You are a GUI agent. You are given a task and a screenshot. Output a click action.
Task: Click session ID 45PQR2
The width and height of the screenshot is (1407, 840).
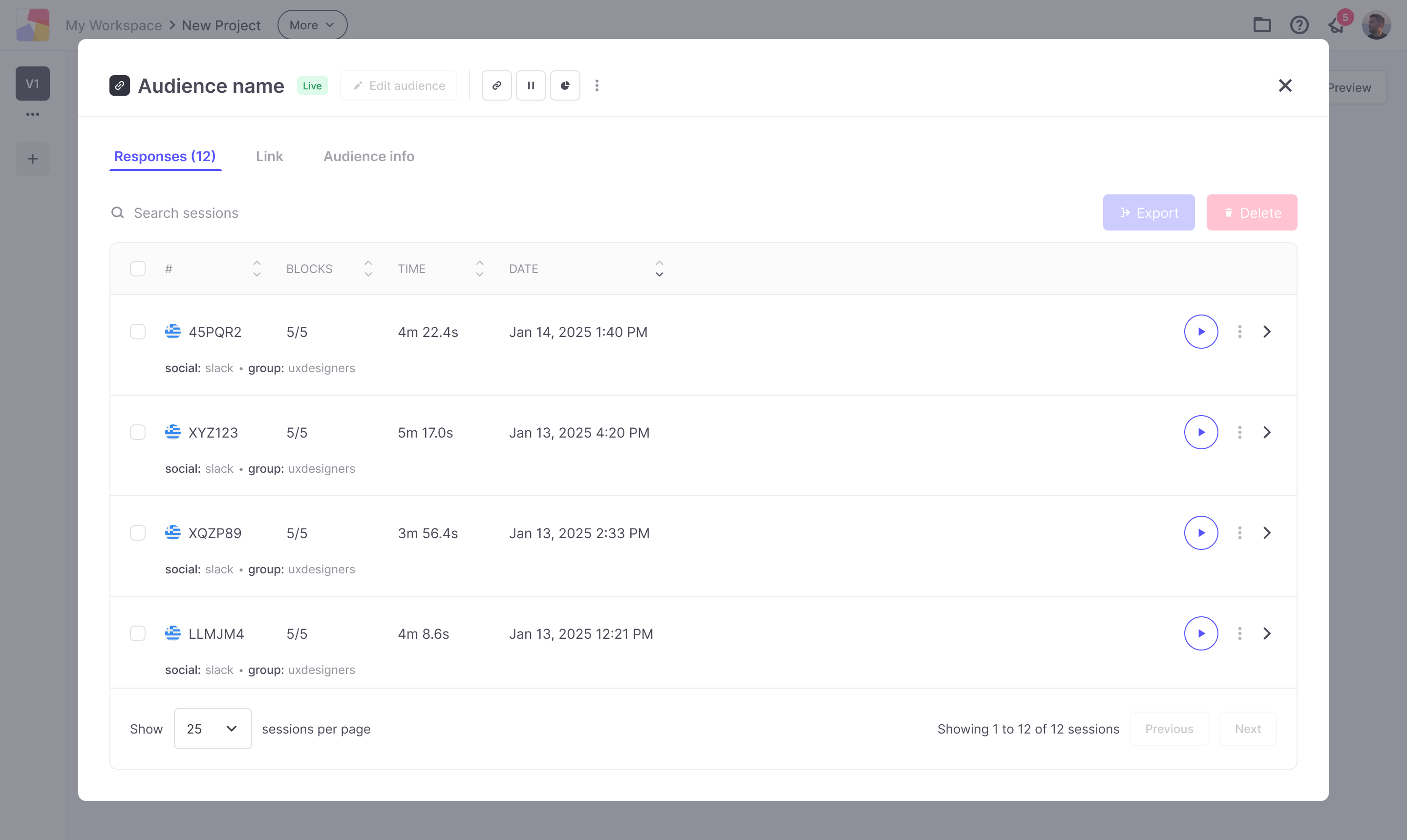pyautogui.click(x=215, y=332)
